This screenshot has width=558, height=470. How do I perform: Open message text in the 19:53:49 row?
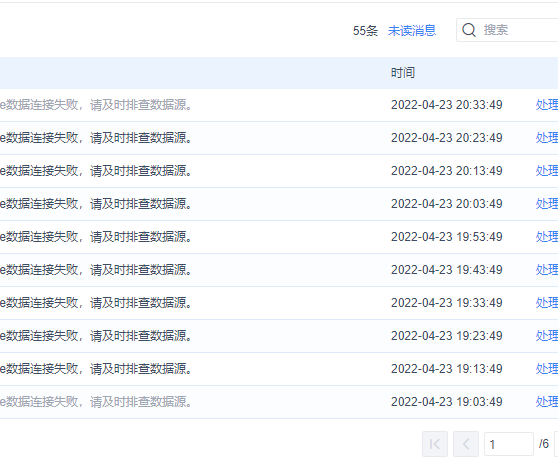pyautogui.click(x=96, y=237)
